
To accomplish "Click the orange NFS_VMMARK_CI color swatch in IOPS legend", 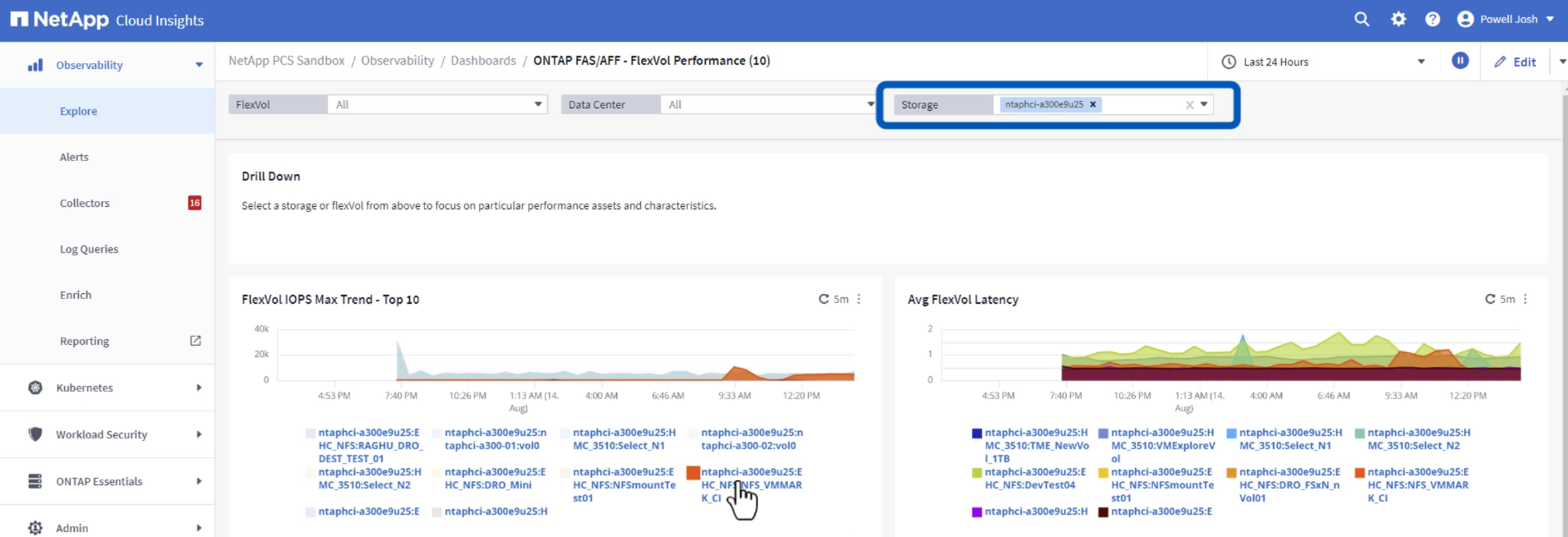I will (x=693, y=473).
